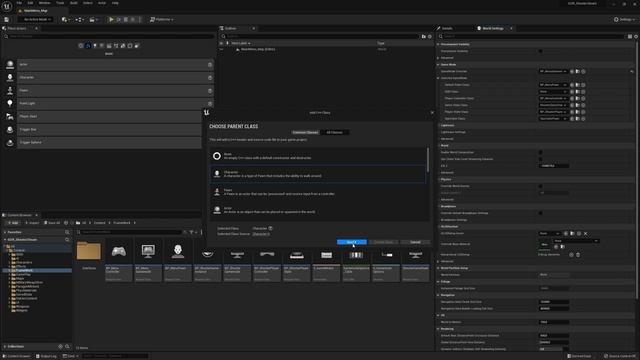640x360 pixels.
Task: Select the Point Light bulb icon
Action: tap(10, 104)
